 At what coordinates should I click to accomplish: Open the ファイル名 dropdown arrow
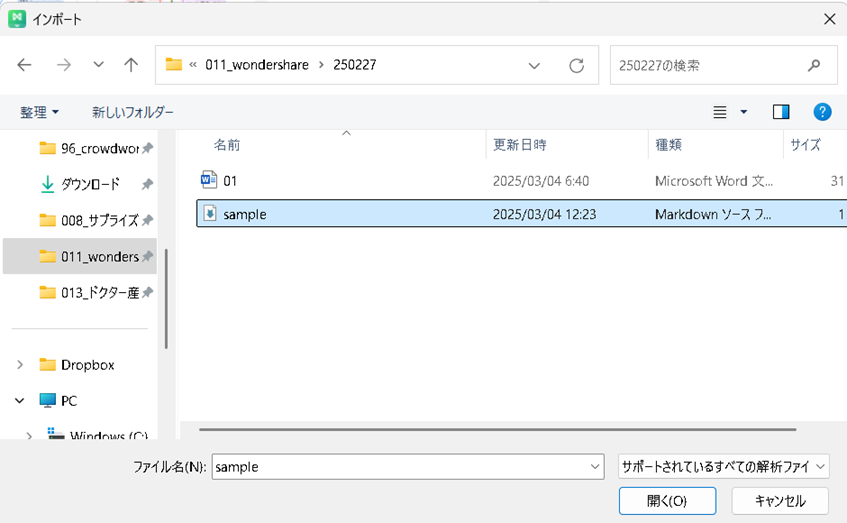coord(595,467)
